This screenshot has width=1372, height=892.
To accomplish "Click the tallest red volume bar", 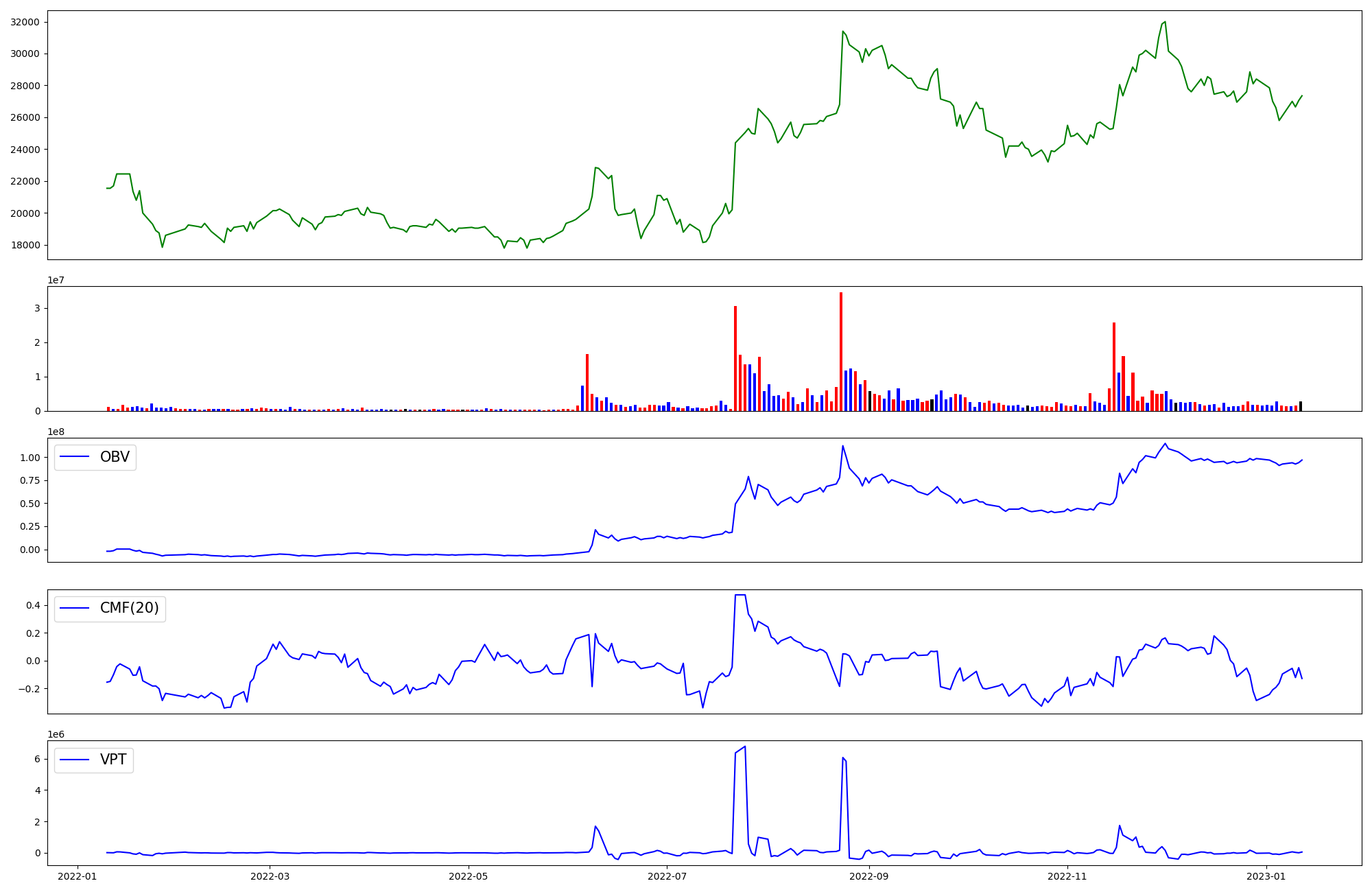I will pos(841,351).
